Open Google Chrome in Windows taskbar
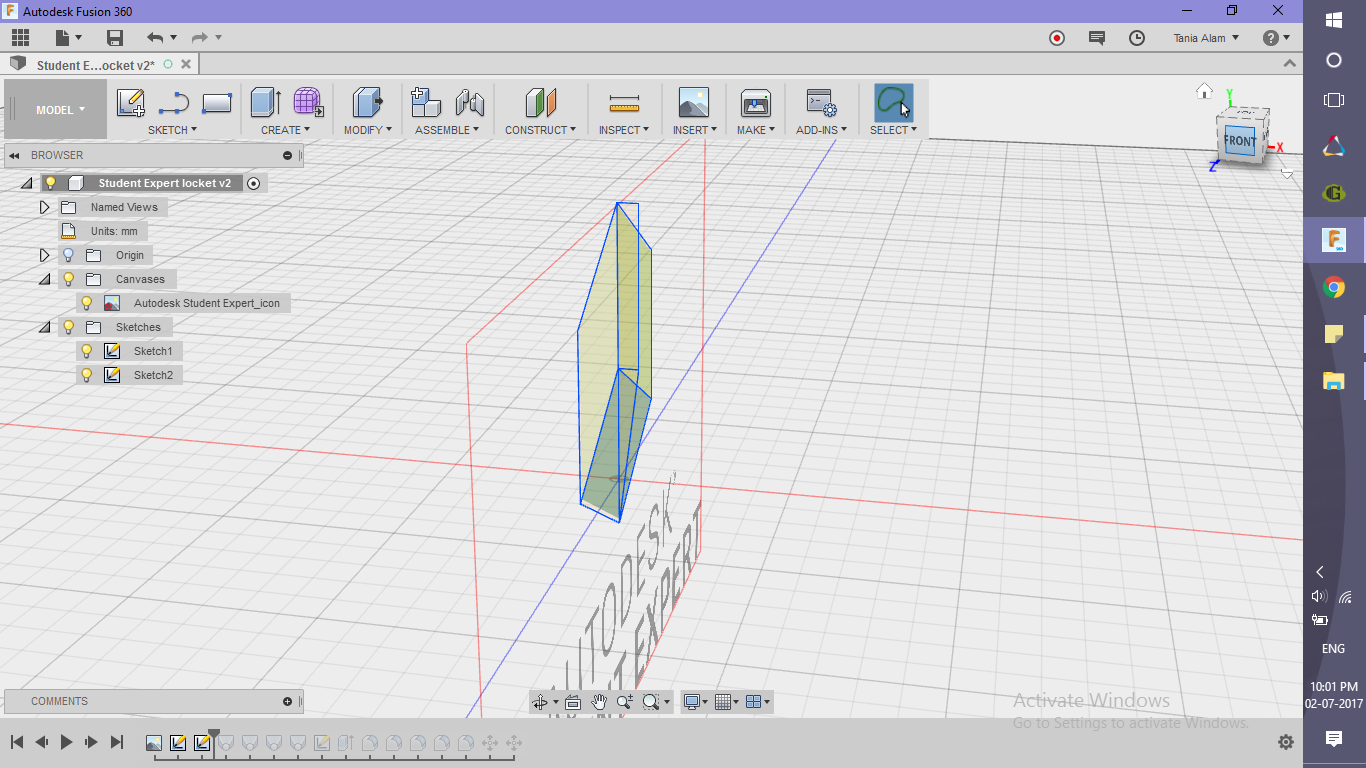1366x768 pixels. (x=1333, y=288)
